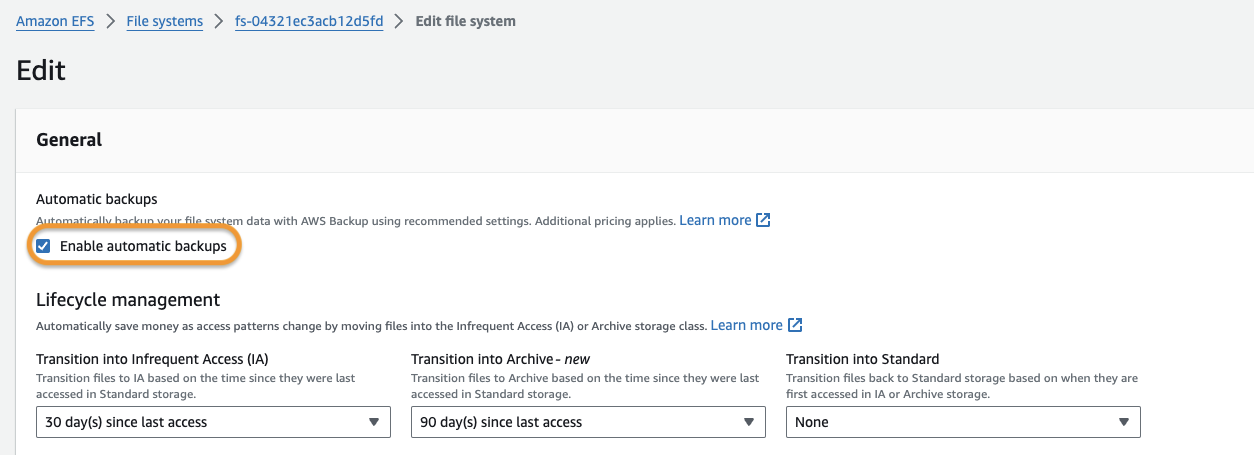Viewport: 1254px width, 455px height.
Task: Click the "Enable automatic backups" label text
Action: [143, 246]
